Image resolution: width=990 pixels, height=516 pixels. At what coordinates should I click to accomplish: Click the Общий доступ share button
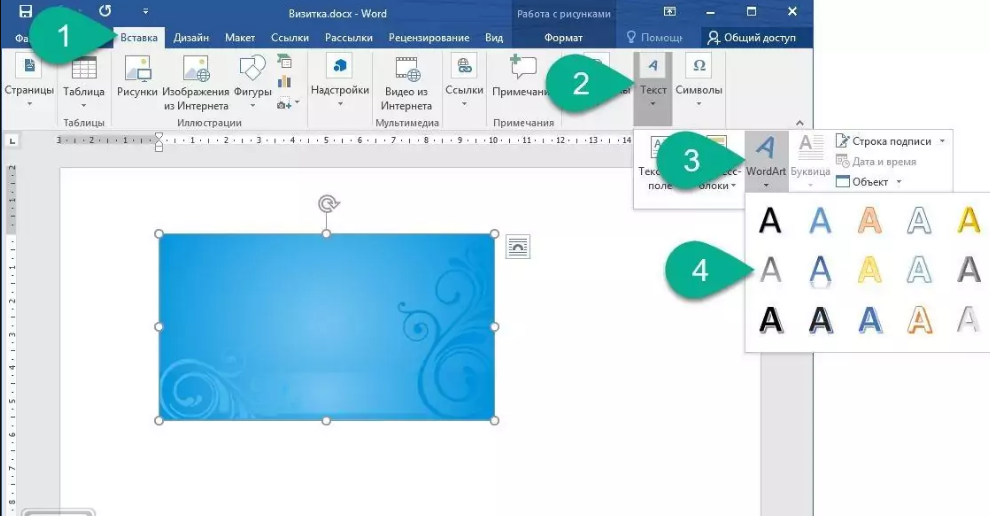point(752,37)
